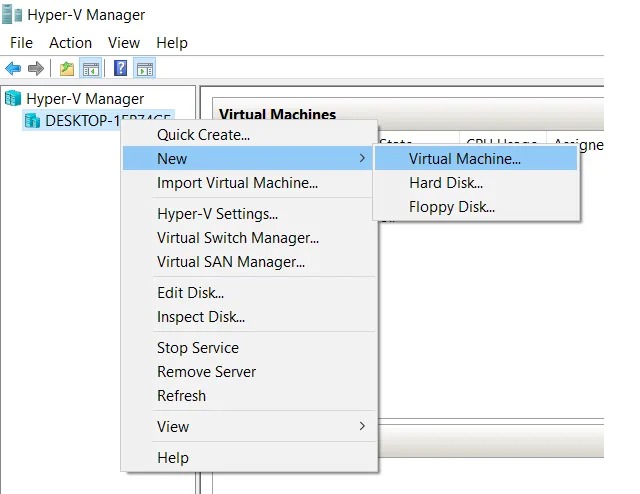Click the Virtual Machines panel heading
The image size is (640, 494).
pos(278,114)
